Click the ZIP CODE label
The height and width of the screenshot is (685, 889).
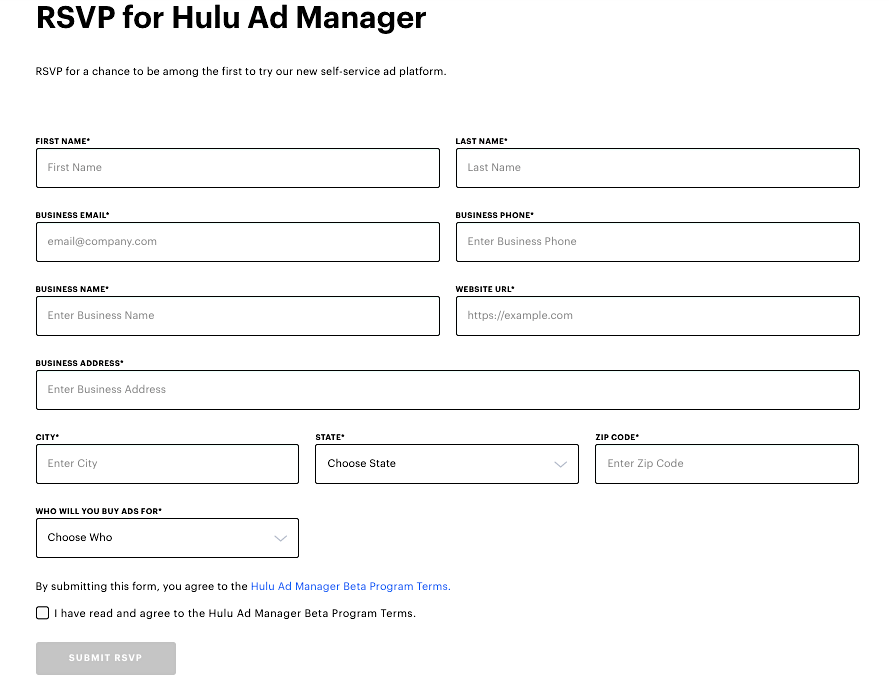[617, 437]
